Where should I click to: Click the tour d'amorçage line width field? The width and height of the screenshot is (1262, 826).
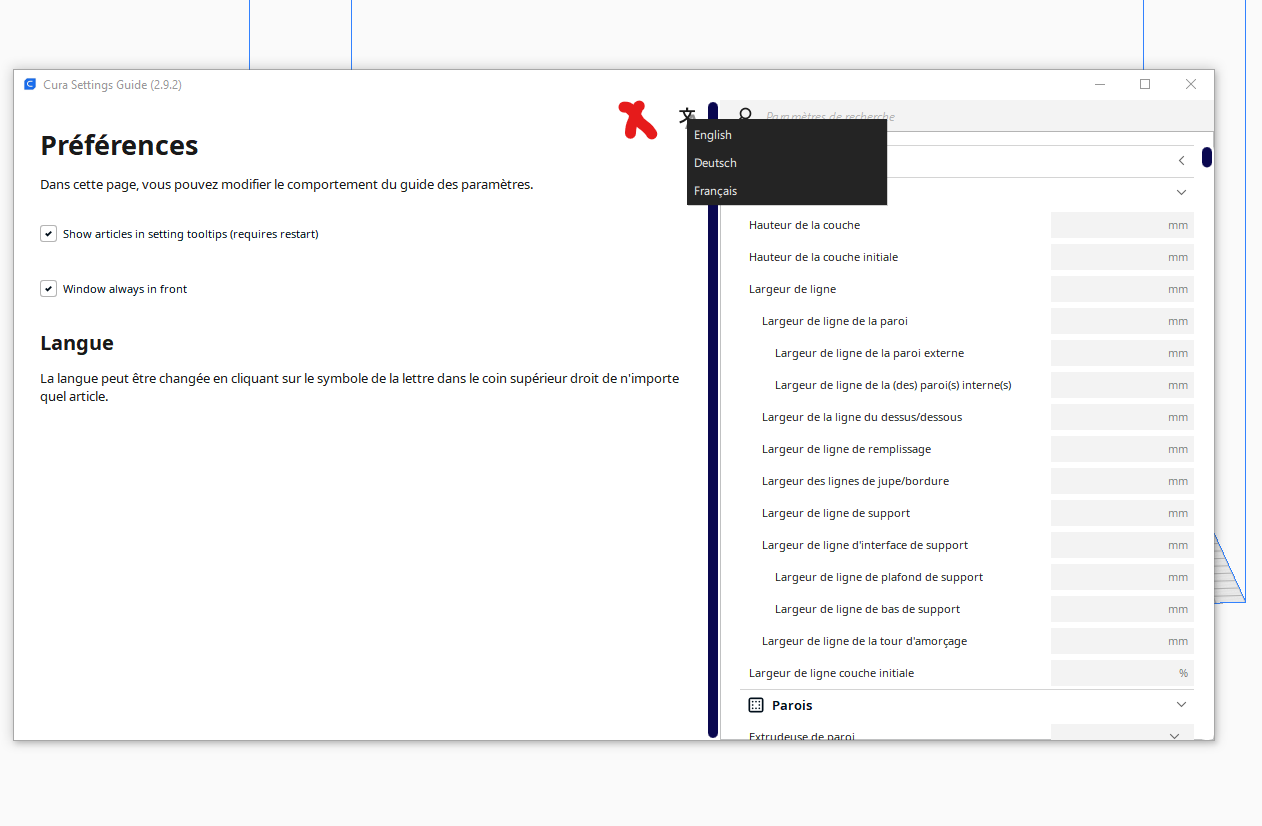(x=1122, y=641)
